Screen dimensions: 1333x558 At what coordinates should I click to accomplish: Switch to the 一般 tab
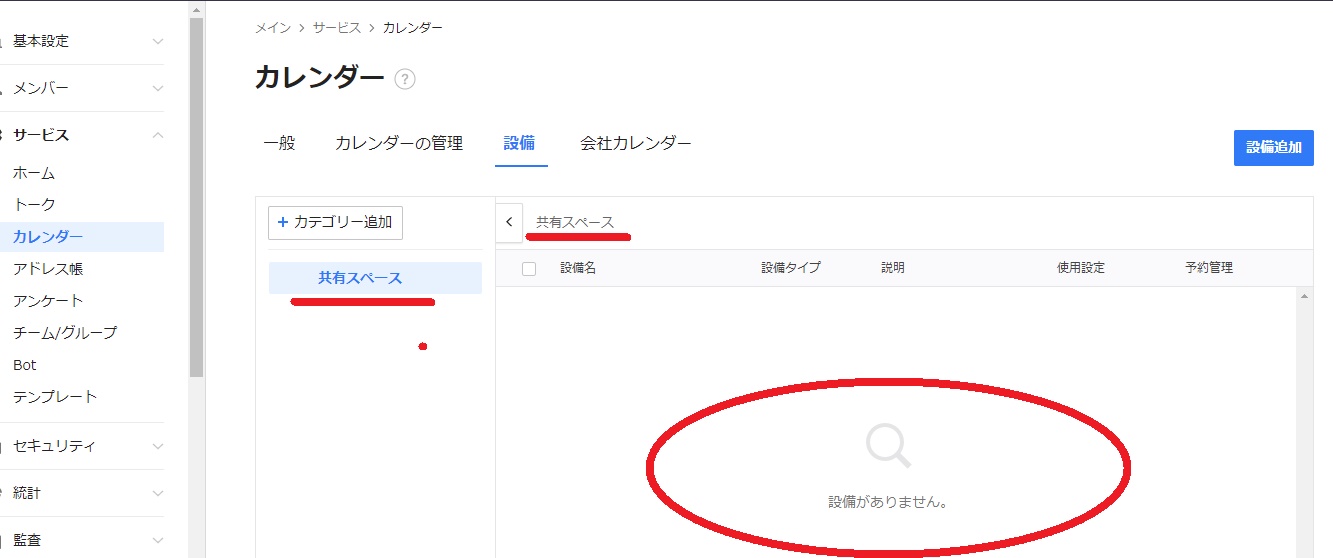point(279,143)
